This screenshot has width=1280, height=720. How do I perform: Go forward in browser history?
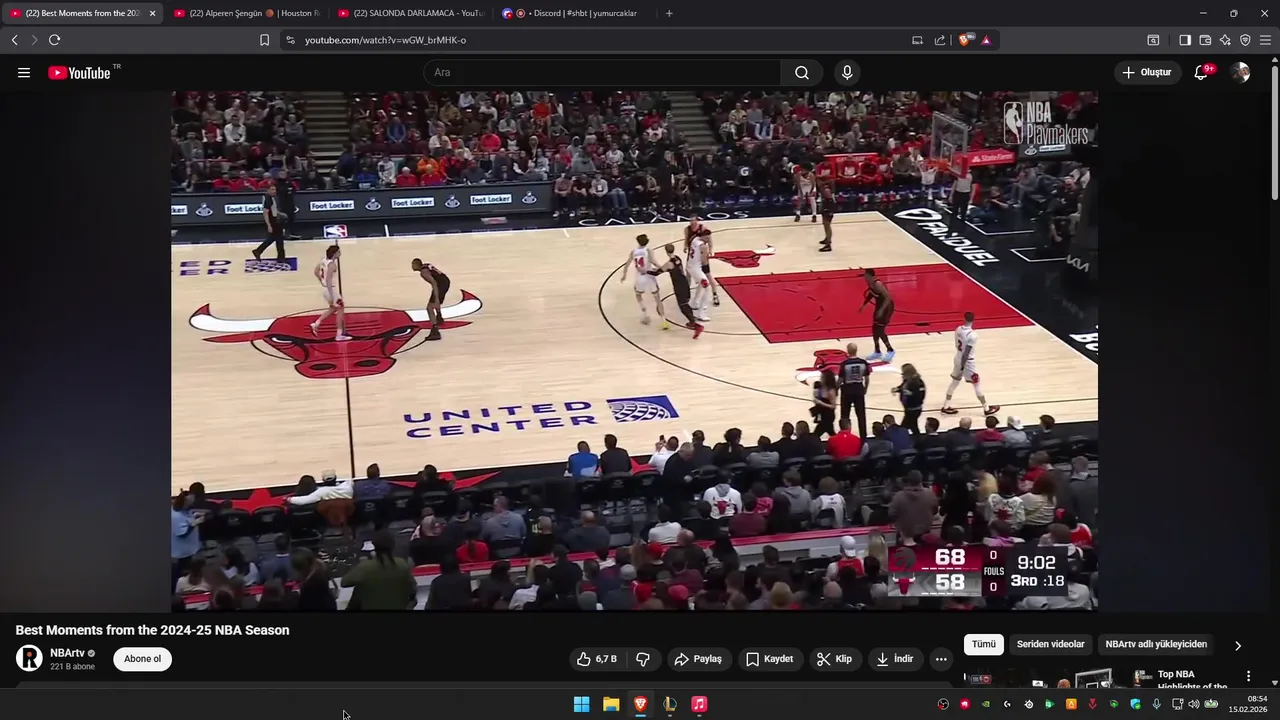click(34, 40)
